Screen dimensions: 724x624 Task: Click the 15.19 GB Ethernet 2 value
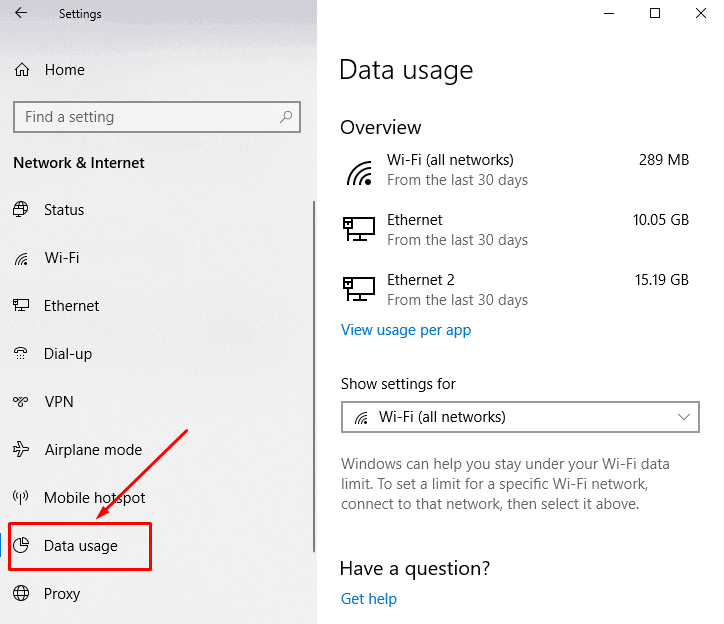(x=662, y=280)
